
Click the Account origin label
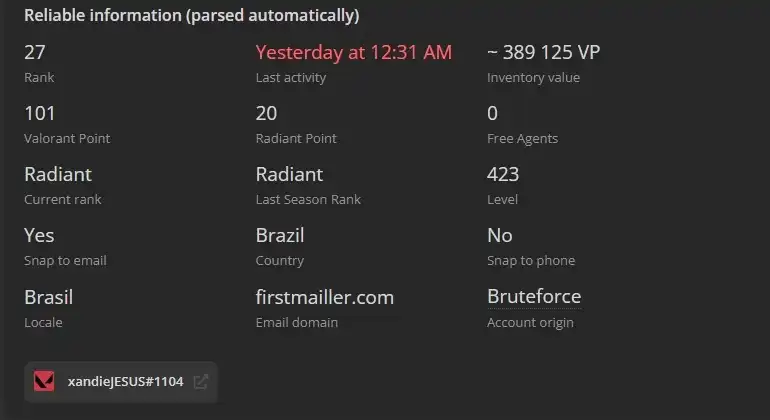click(x=530, y=322)
